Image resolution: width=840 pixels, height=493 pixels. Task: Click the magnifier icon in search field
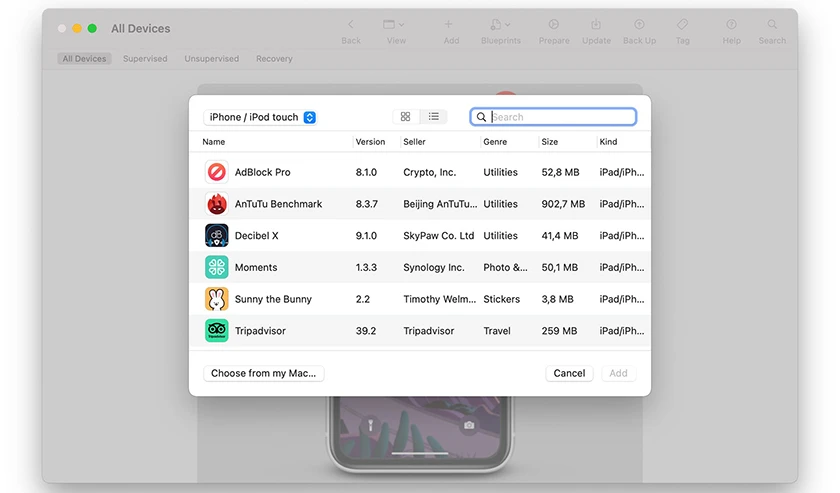point(481,117)
